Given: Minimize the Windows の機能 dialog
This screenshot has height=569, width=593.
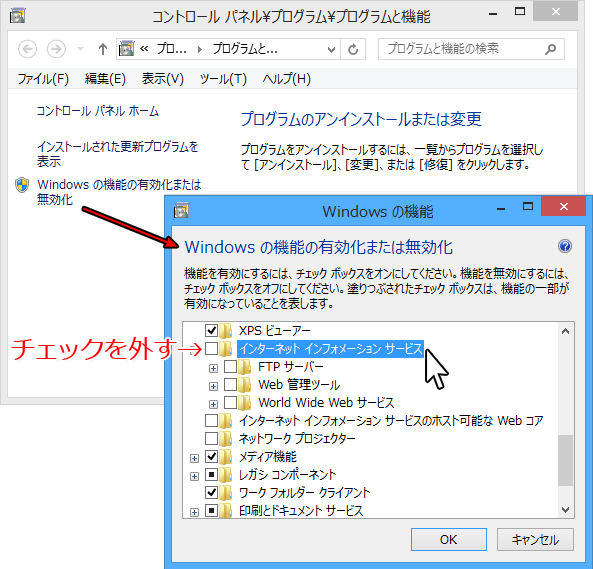Looking at the screenshot, I should tap(501, 208).
